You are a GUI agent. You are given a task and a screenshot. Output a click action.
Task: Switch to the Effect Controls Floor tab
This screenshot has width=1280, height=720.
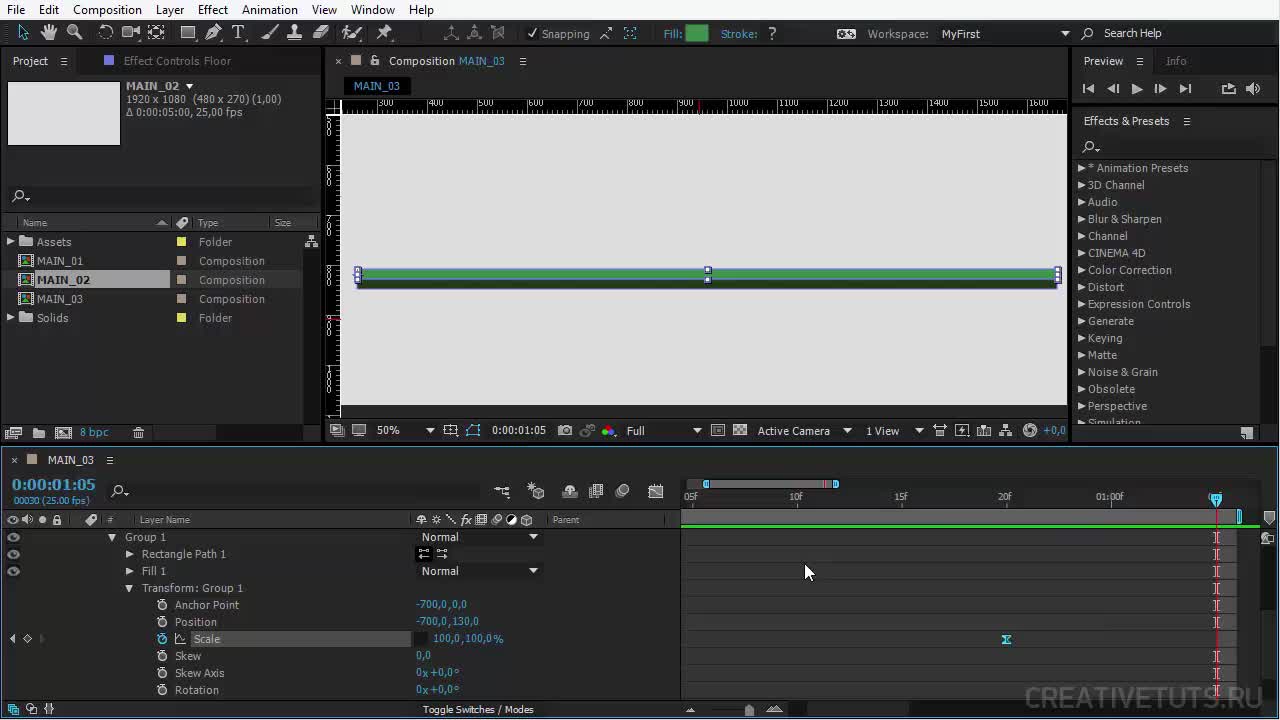coord(176,61)
